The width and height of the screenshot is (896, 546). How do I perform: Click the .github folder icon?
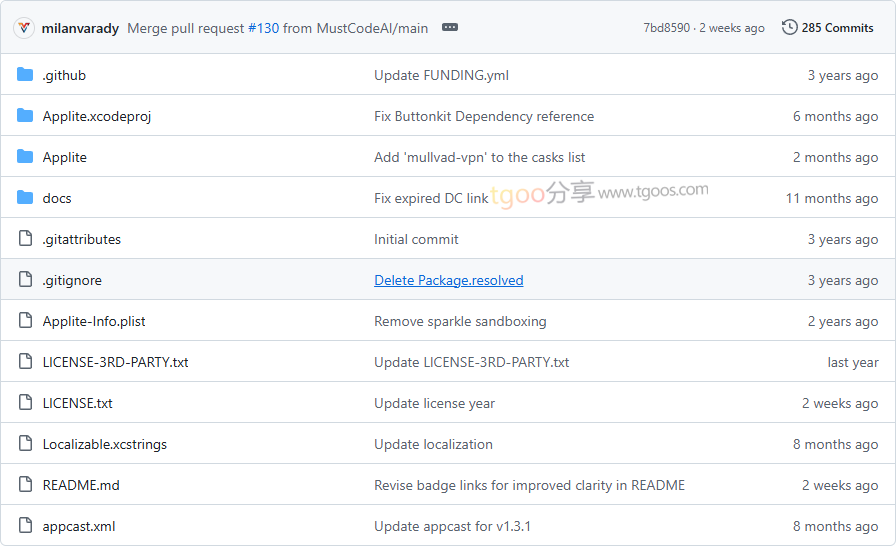(25, 75)
